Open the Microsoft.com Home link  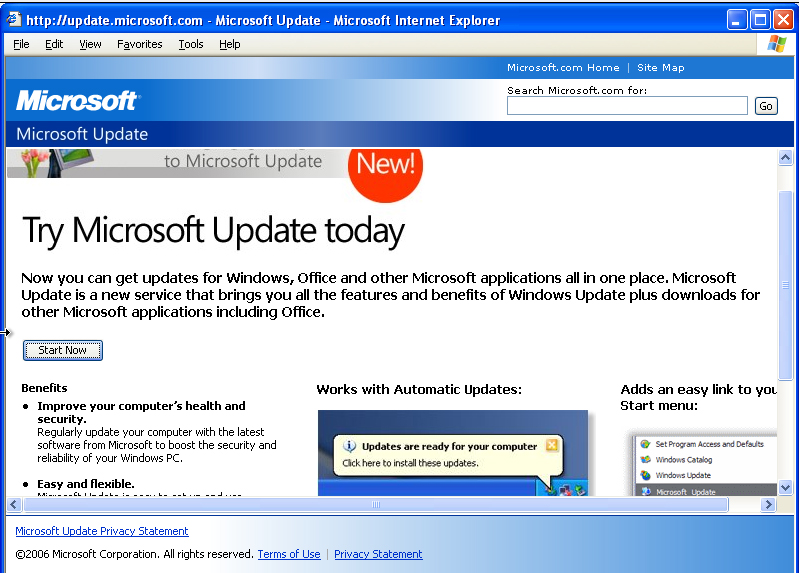[562, 68]
